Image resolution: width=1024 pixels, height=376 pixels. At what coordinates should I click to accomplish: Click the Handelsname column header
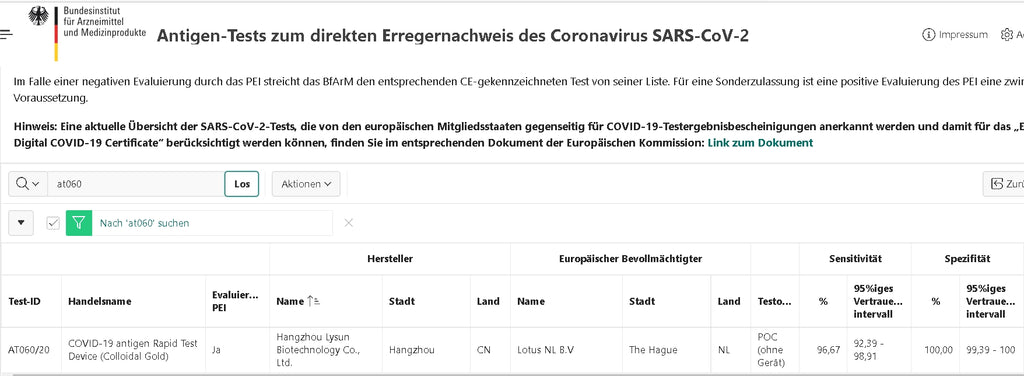100,302
